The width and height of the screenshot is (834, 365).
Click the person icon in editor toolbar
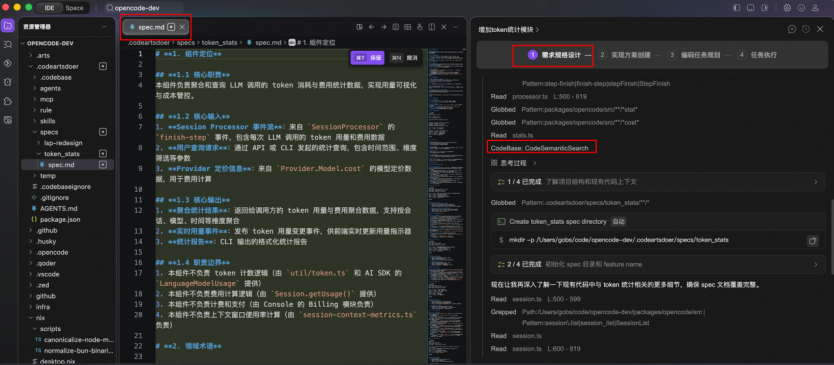tap(419, 27)
